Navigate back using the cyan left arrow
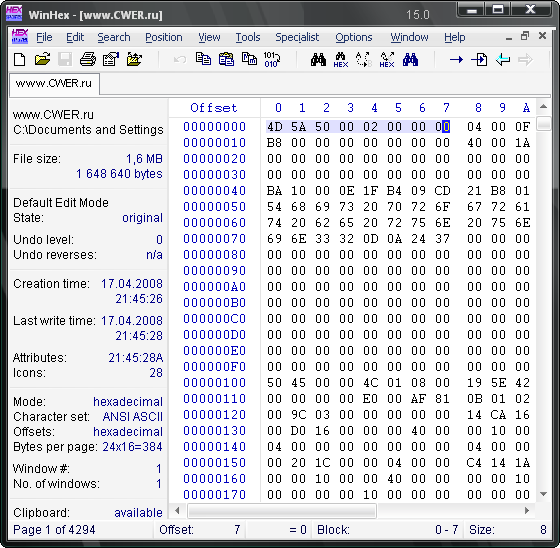The height and width of the screenshot is (548, 560). click(502, 59)
